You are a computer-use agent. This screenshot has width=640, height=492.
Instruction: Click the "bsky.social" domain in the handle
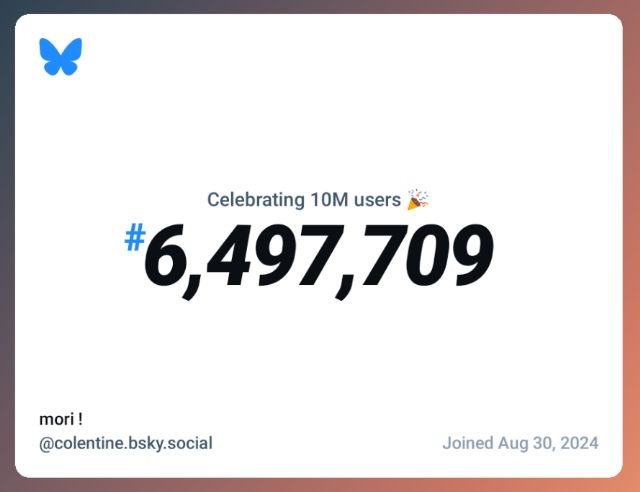[x=171, y=443]
